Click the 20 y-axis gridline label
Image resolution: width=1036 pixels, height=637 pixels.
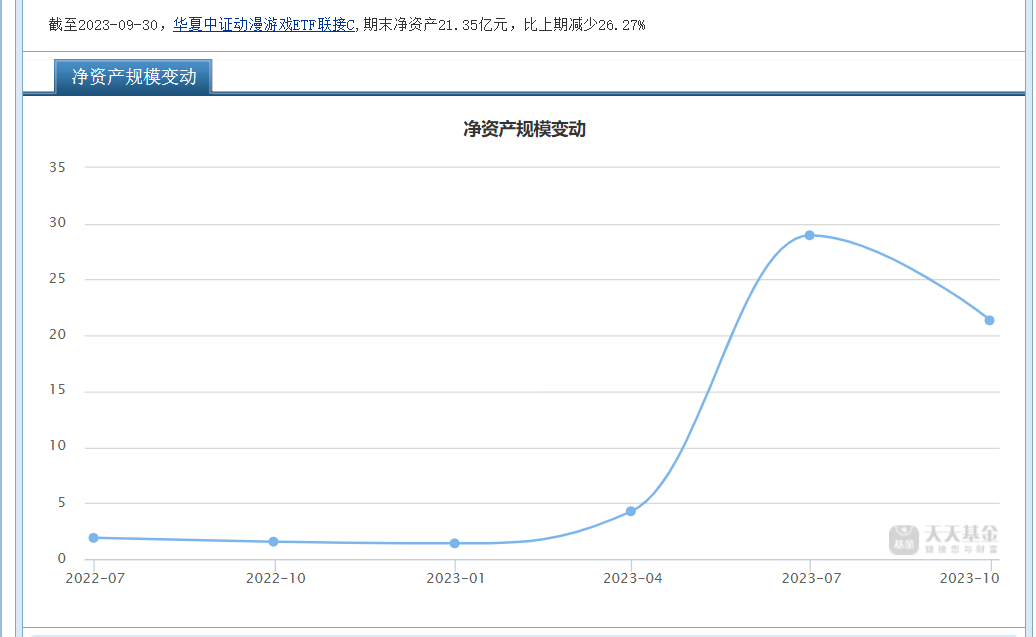[57, 334]
